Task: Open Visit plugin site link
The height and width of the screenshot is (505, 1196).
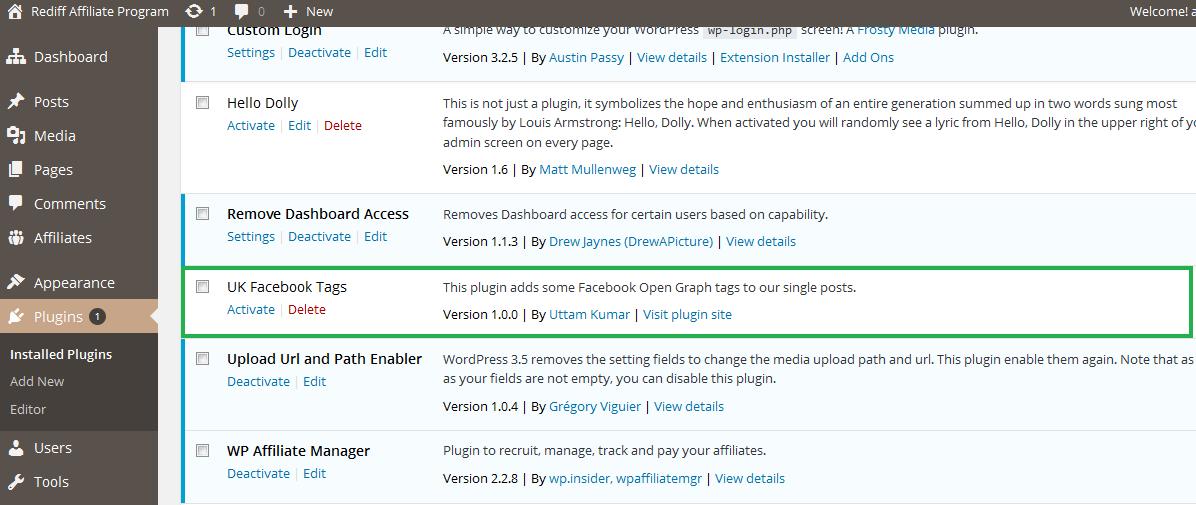Action: tap(687, 314)
